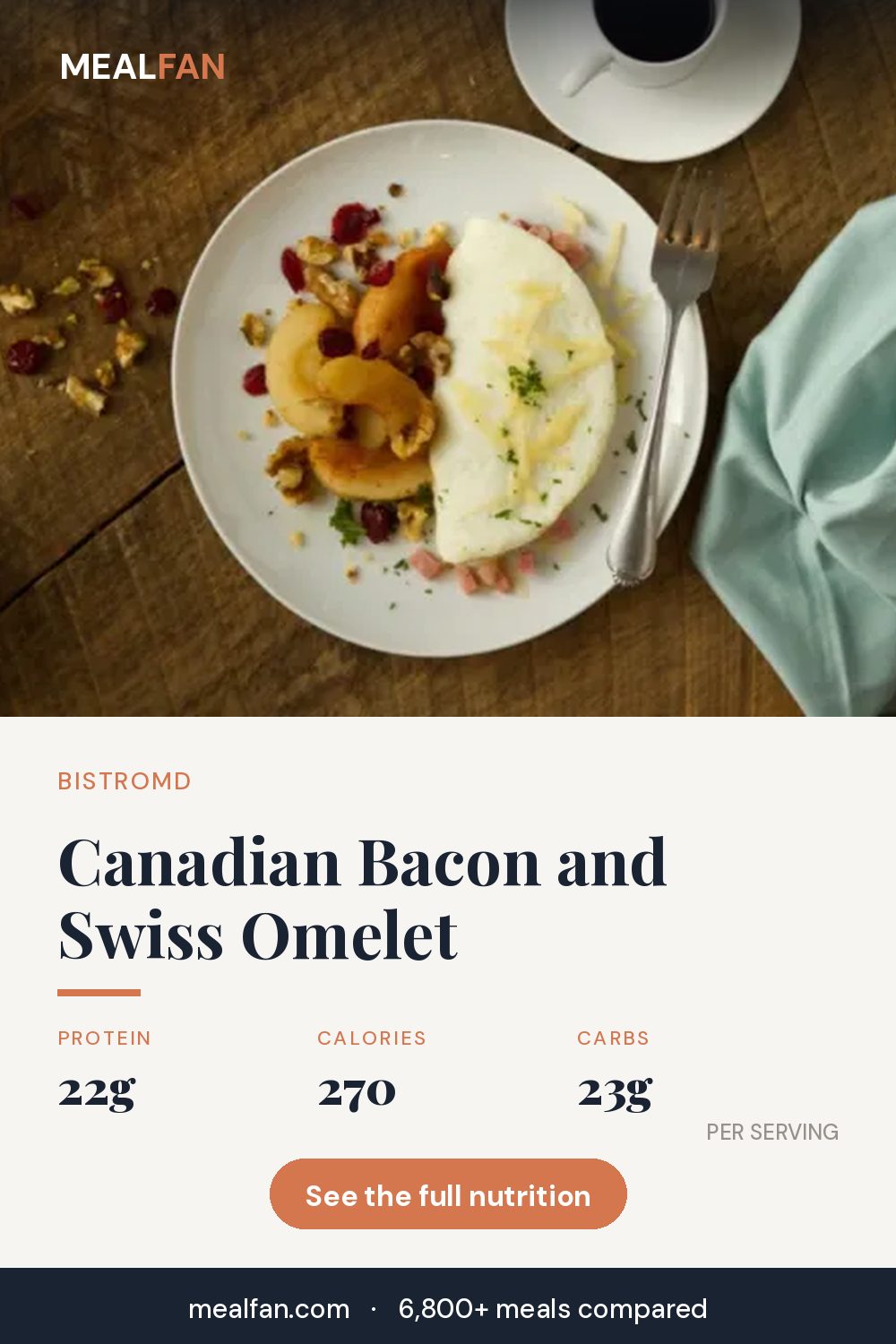Visit the mealfan.com footer link

pos(269,1309)
